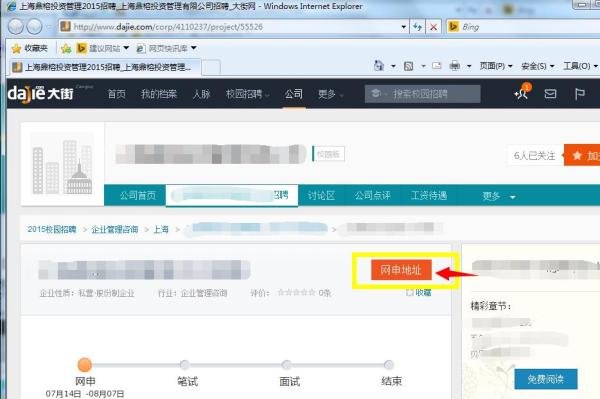Click the browser tab 上海鼎榕投资管理2015招聘
Viewport: 600px width, 399px height.
pos(105,67)
